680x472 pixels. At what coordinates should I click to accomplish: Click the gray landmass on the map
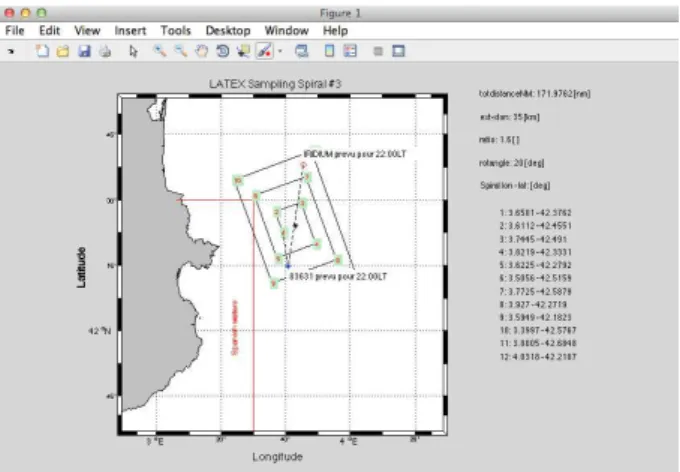pyautogui.click(x=145, y=260)
